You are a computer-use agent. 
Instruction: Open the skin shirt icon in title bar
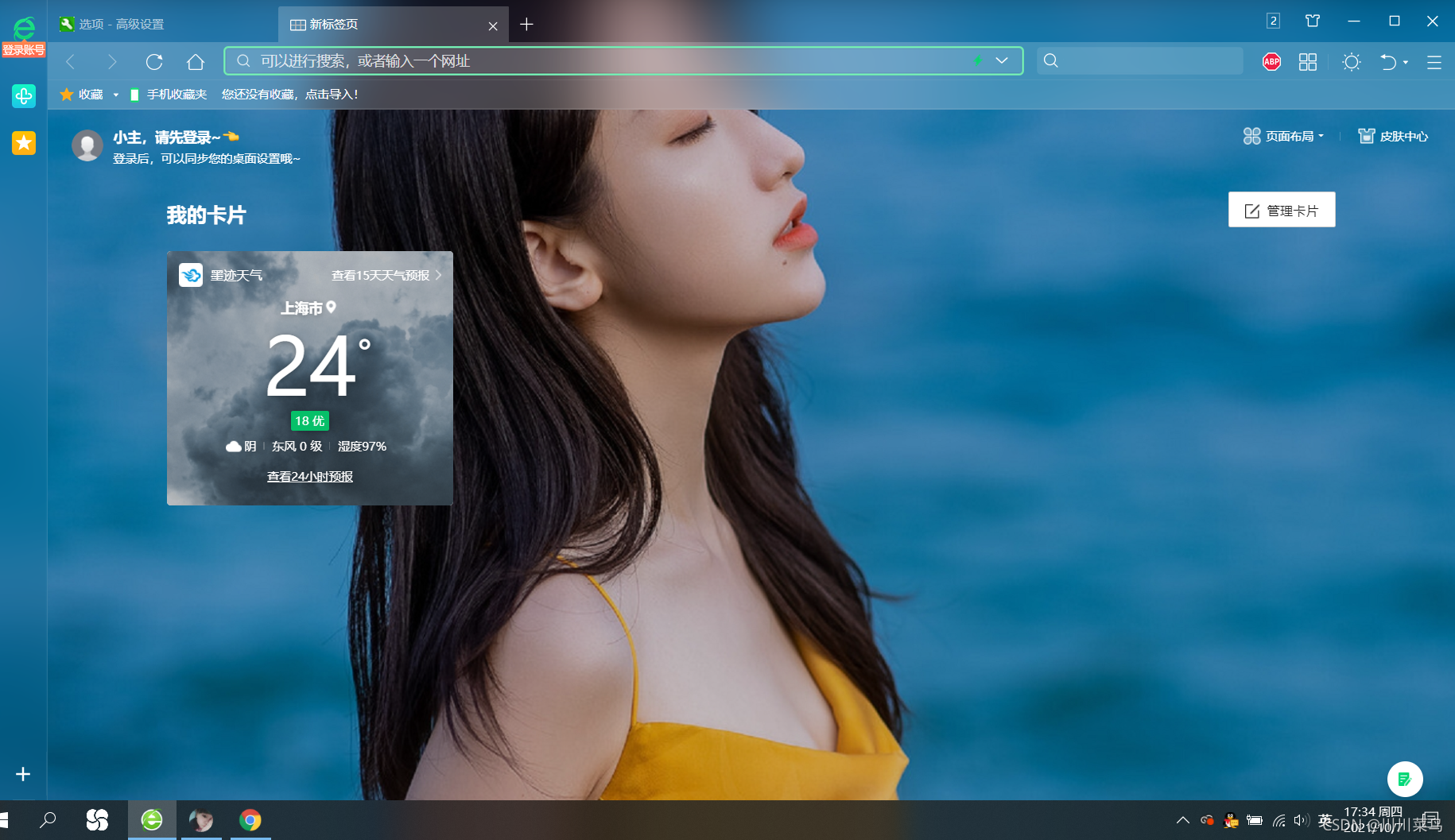pyautogui.click(x=1313, y=21)
